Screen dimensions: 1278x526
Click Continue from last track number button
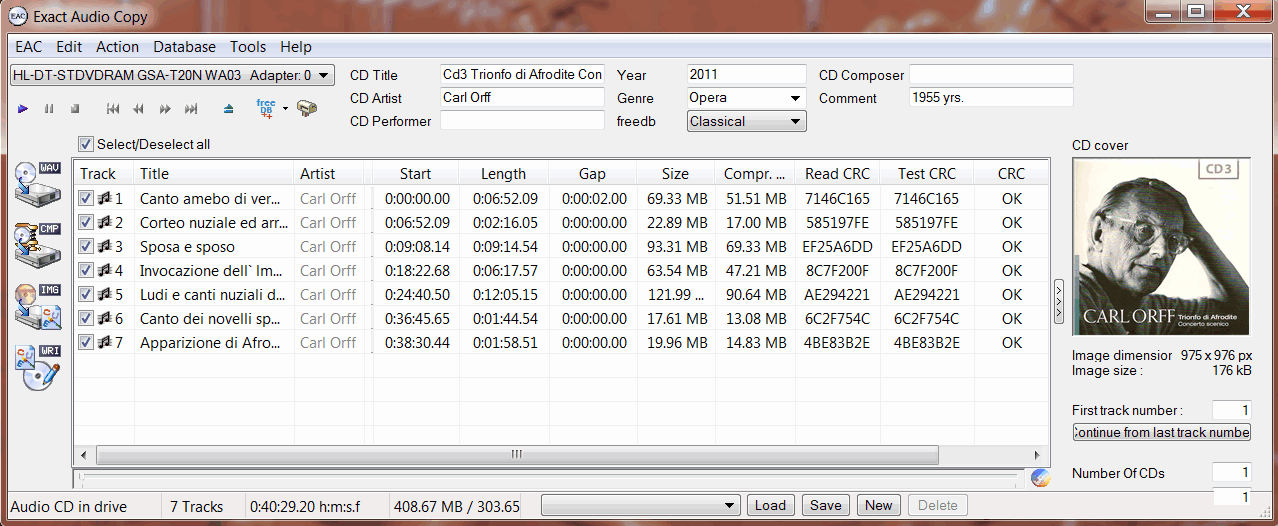click(x=1161, y=432)
